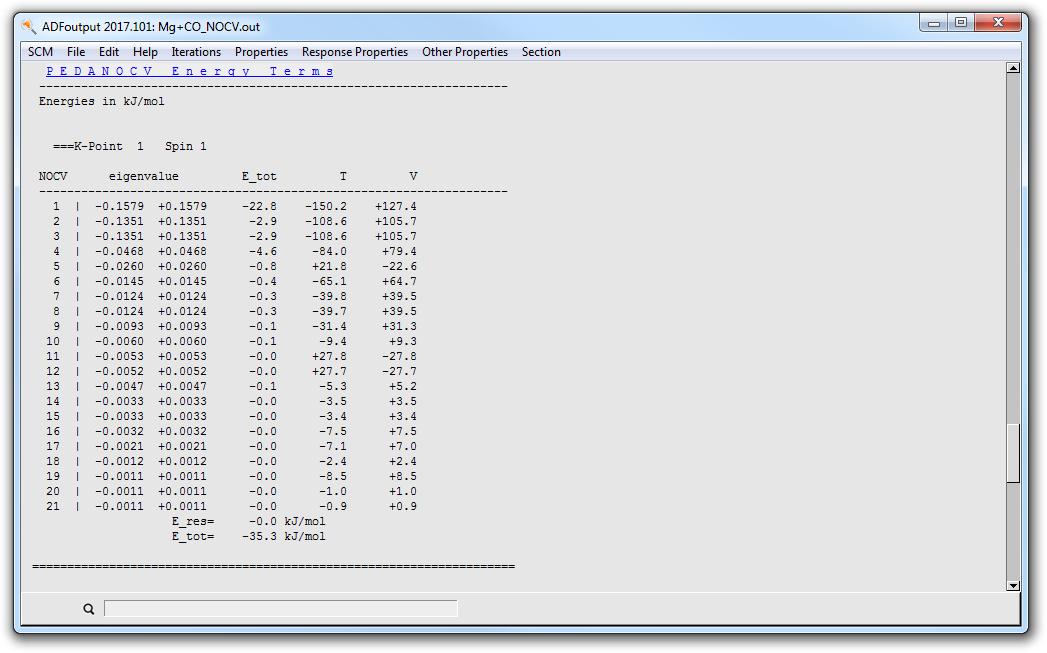The height and width of the screenshot is (653, 1047).
Task: Open the Iterations menu
Action: (x=196, y=52)
